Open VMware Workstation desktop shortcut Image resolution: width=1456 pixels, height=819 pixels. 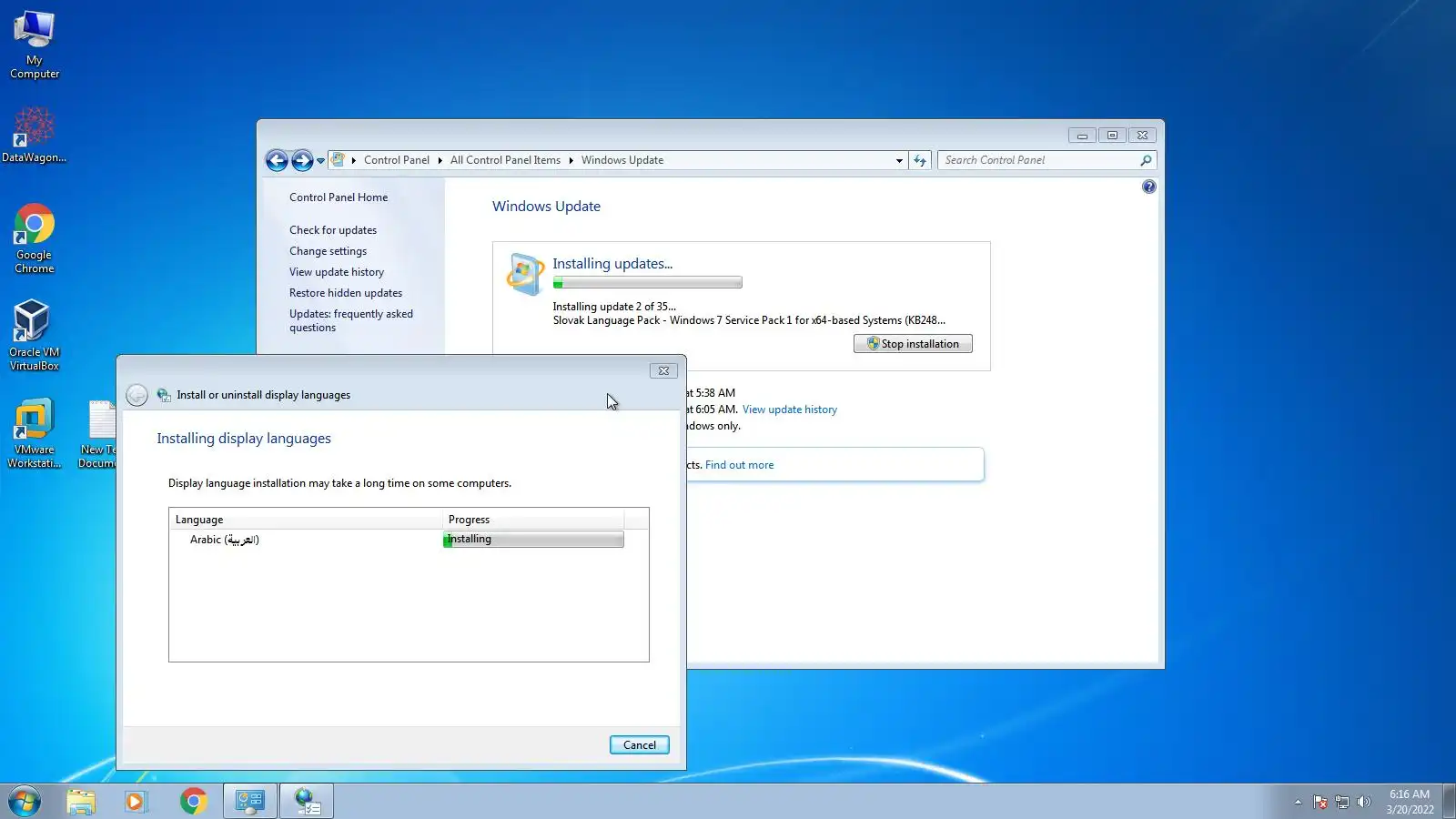[35, 433]
